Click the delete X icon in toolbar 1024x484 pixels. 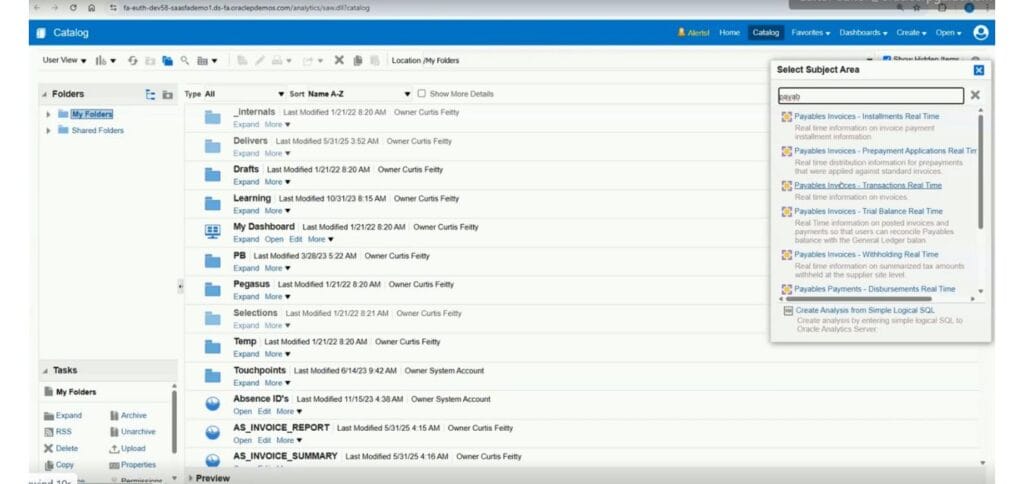339,60
